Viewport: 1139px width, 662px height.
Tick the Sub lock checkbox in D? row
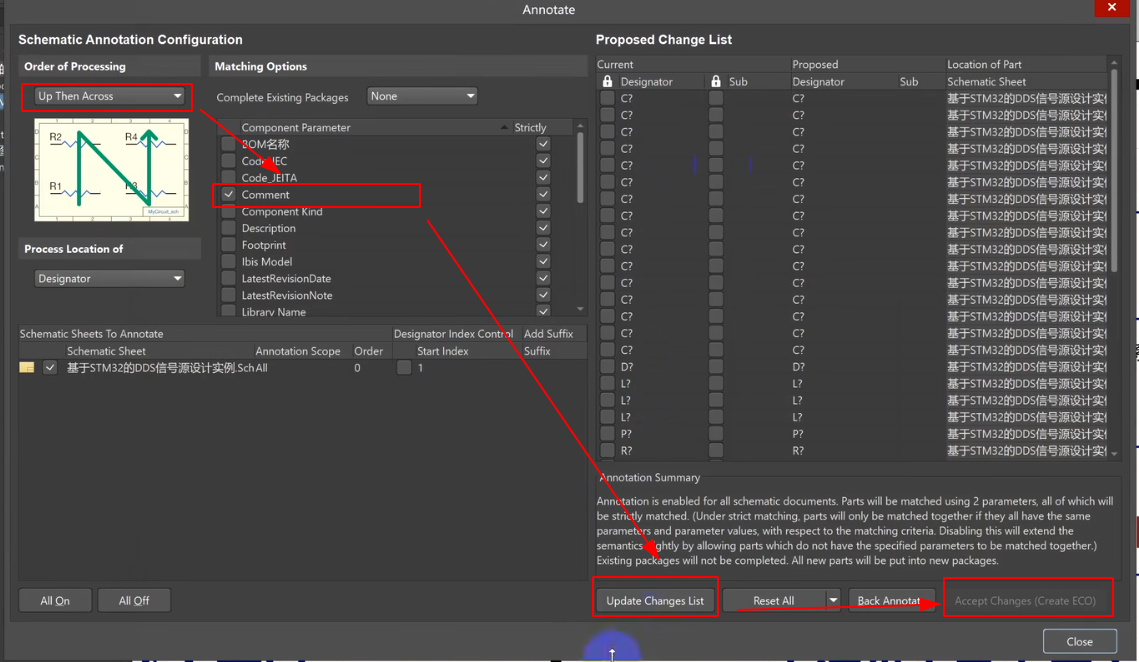716,367
